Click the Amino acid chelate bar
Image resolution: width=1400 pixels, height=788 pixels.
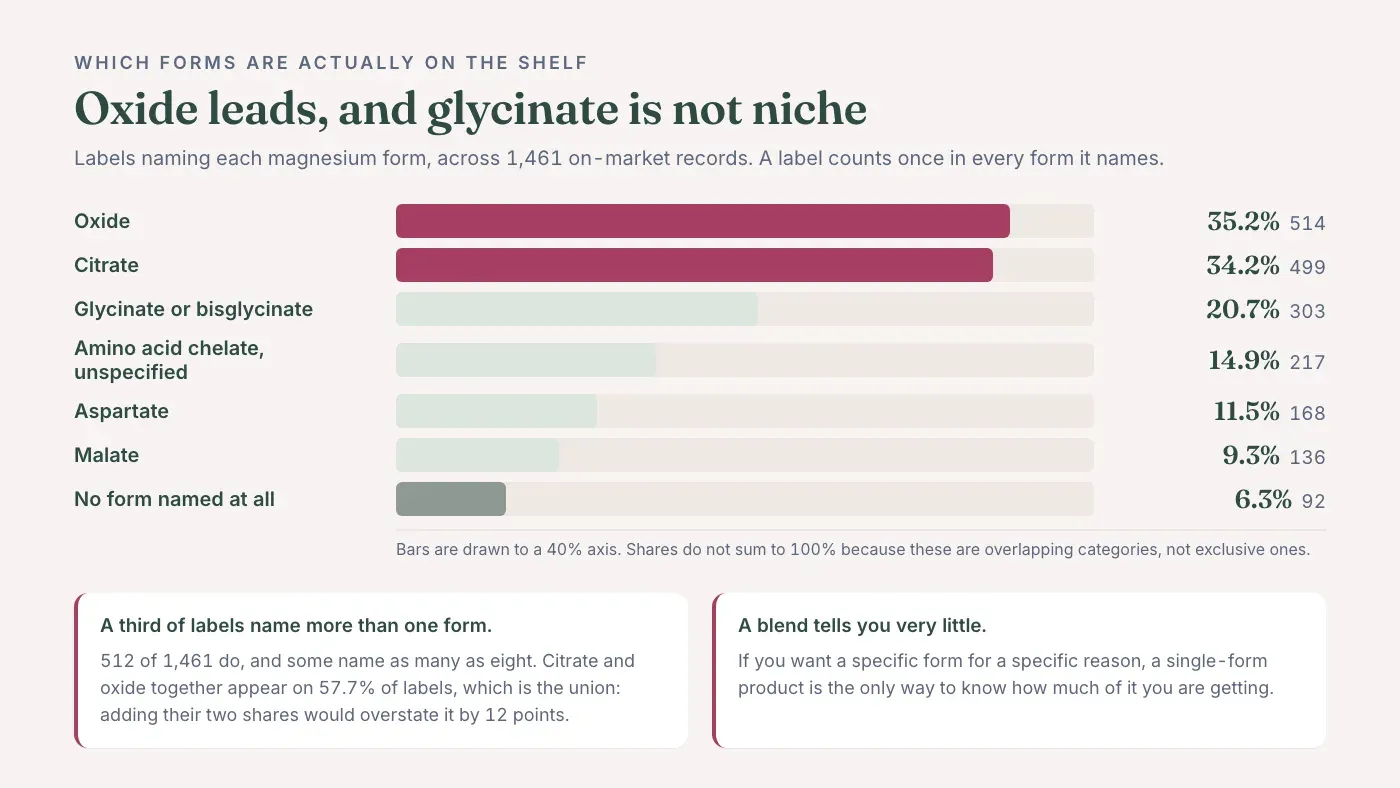pyautogui.click(x=526, y=360)
